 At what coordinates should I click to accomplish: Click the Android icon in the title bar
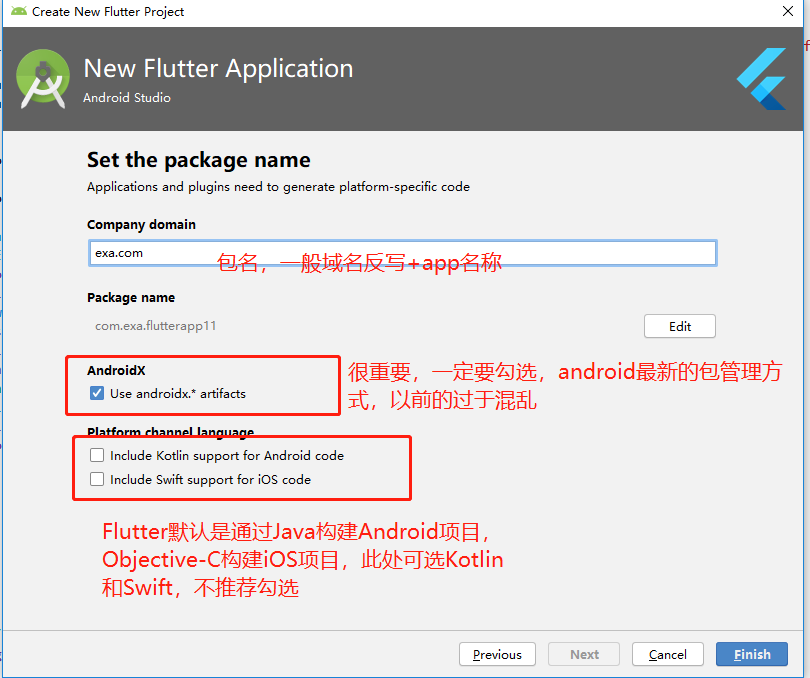tap(18, 12)
